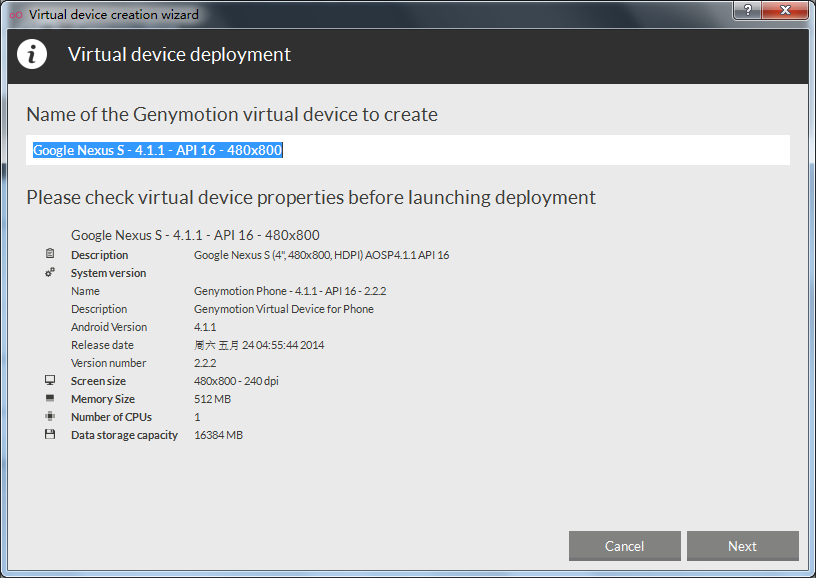Click the Data storage floppy disk icon
The image size is (816, 578).
click(50, 435)
